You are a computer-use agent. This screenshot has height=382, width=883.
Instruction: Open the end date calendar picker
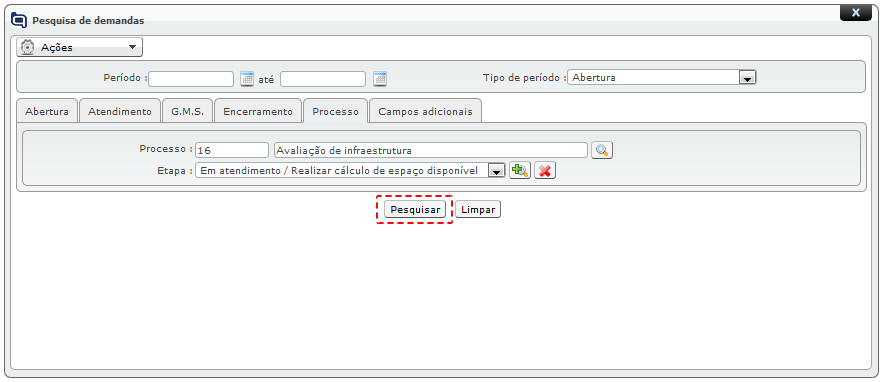pos(380,79)
